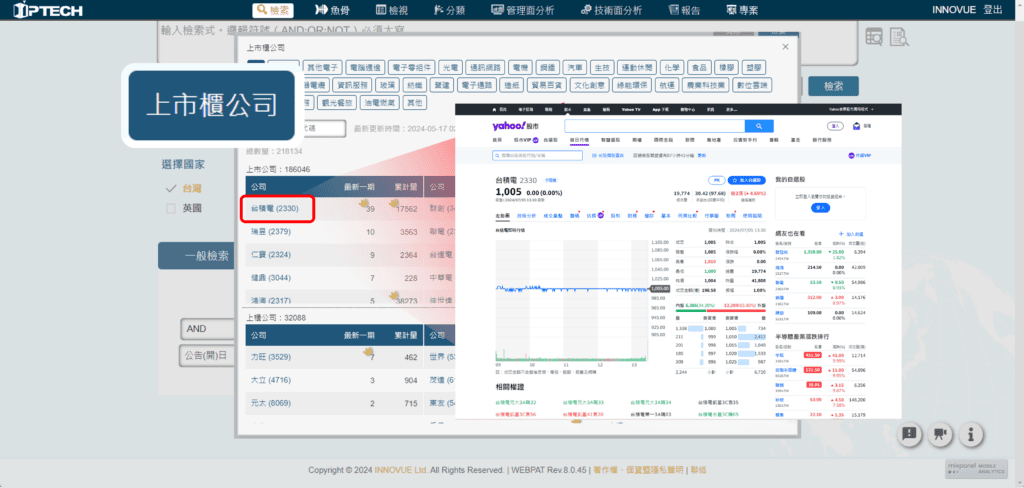1024x488 pixels.
Task: Click the round info icon
Action: tap(970, 435)
